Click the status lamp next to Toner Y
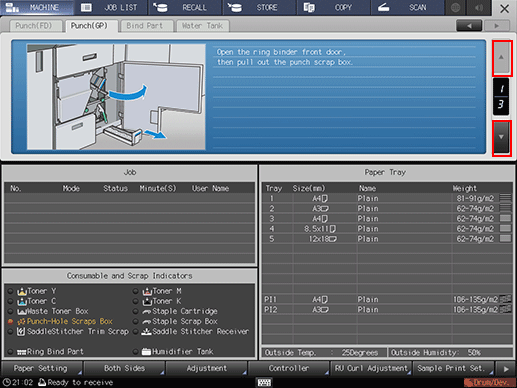The height and width of the screenshot is (388, 517). [x=10, y=291]
